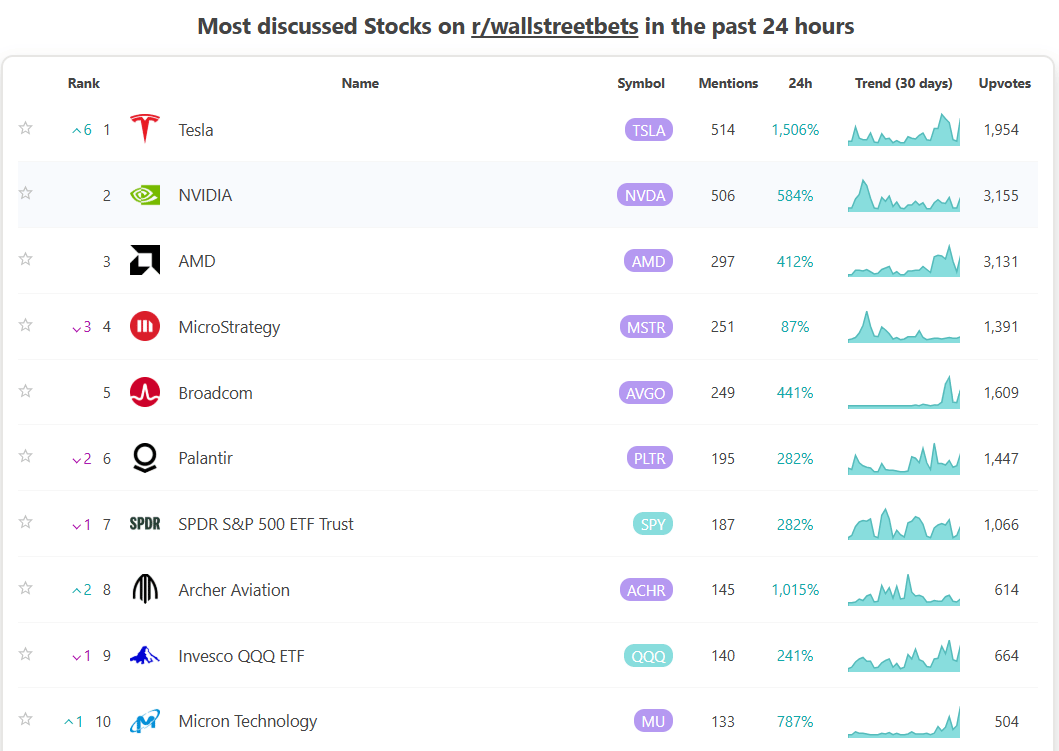Open the Archer Aviation stock page

click(234, 590)
